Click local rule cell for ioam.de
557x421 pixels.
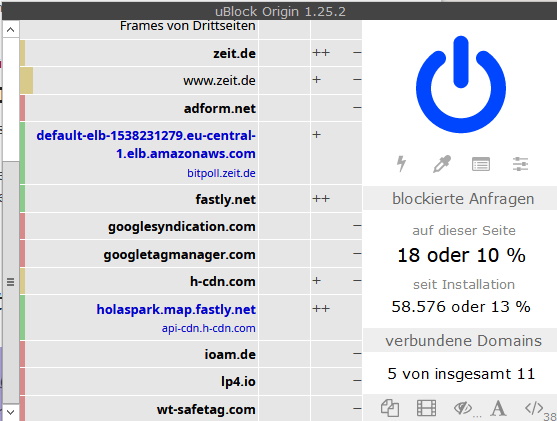click(336, 354)
